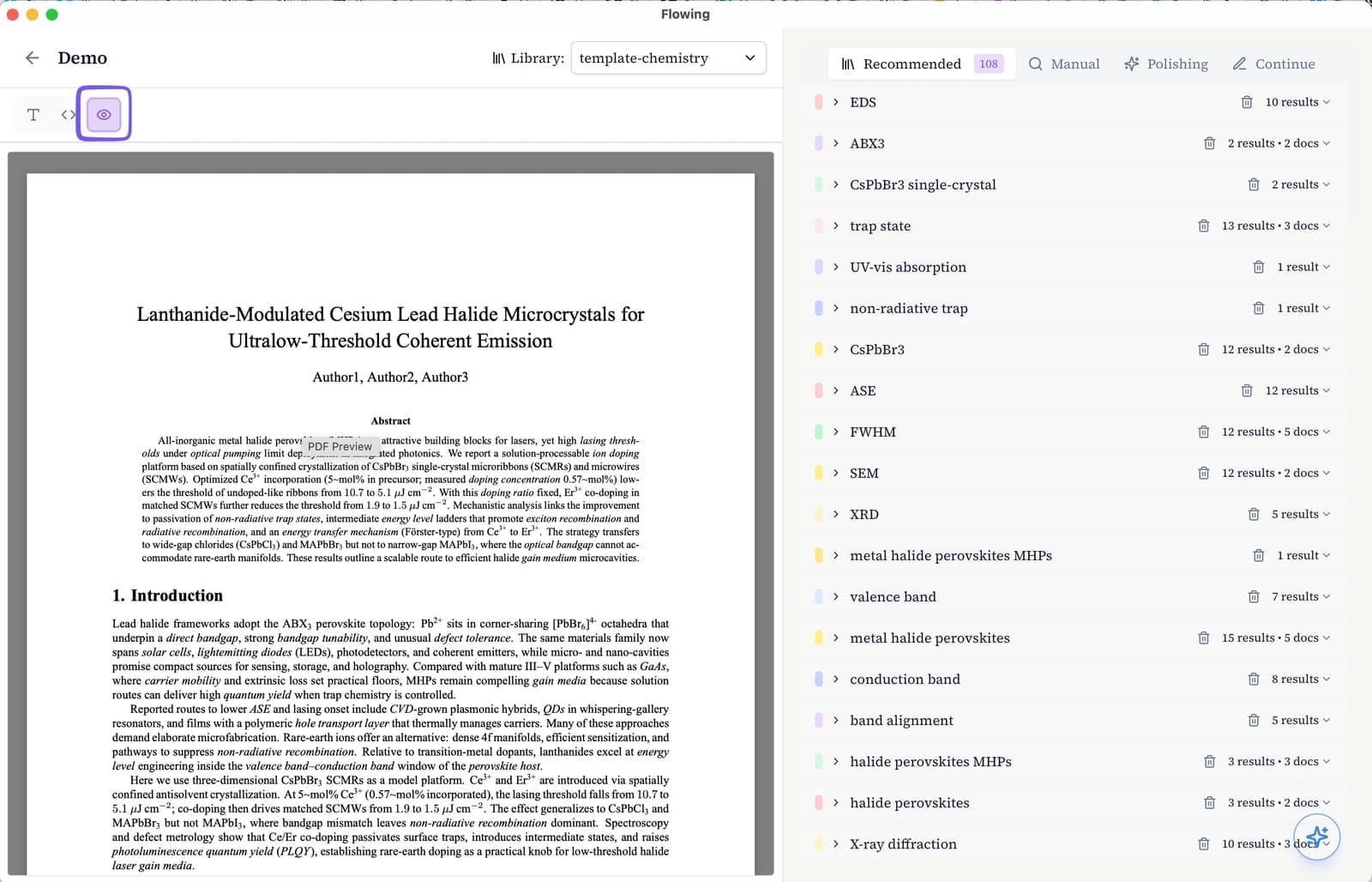Click the 1. Introduction heading in preview
The height and width of the screenshot is (882, 1372).
coord(167,595)
